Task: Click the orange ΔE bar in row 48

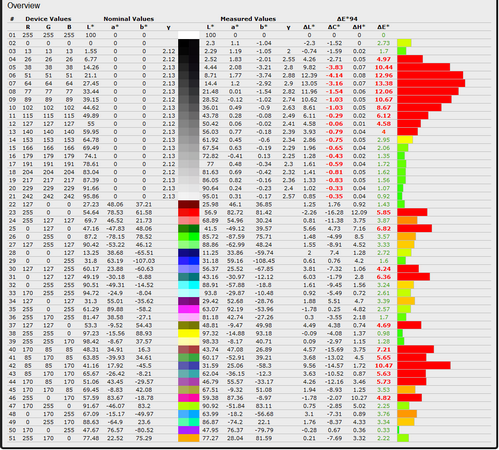Action: pyautogui.click(x=407, y=414)
